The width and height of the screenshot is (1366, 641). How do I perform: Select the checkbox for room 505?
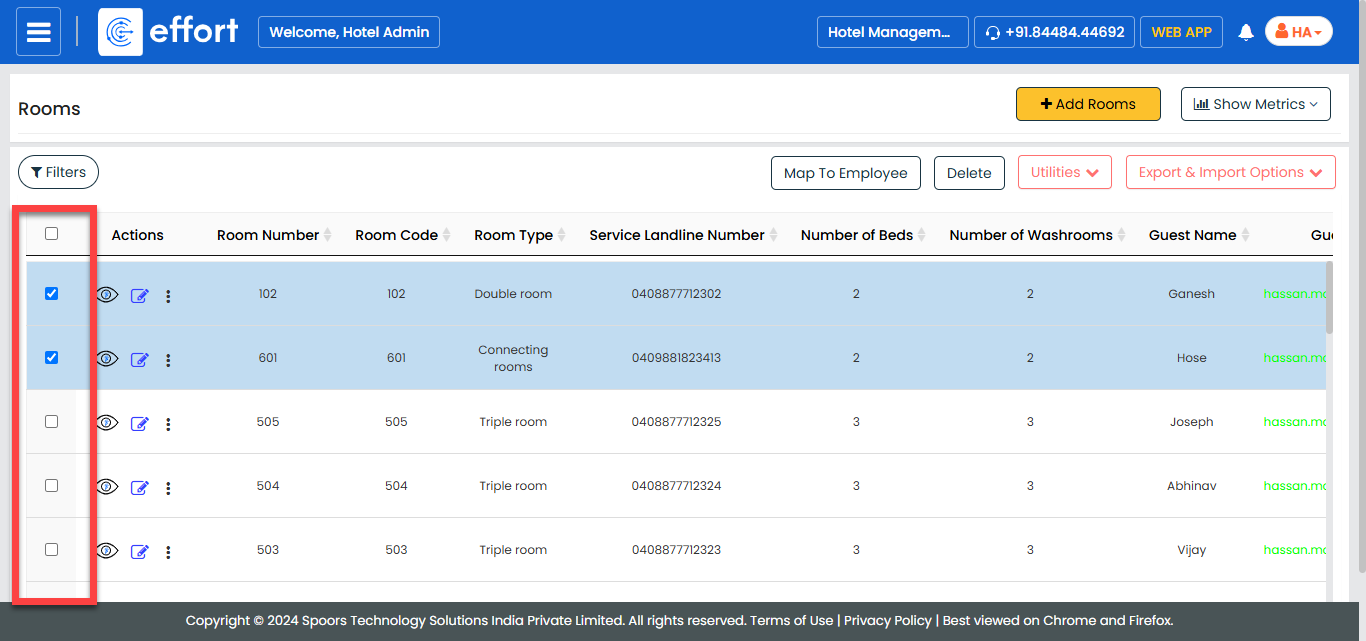tap(52, 422)
